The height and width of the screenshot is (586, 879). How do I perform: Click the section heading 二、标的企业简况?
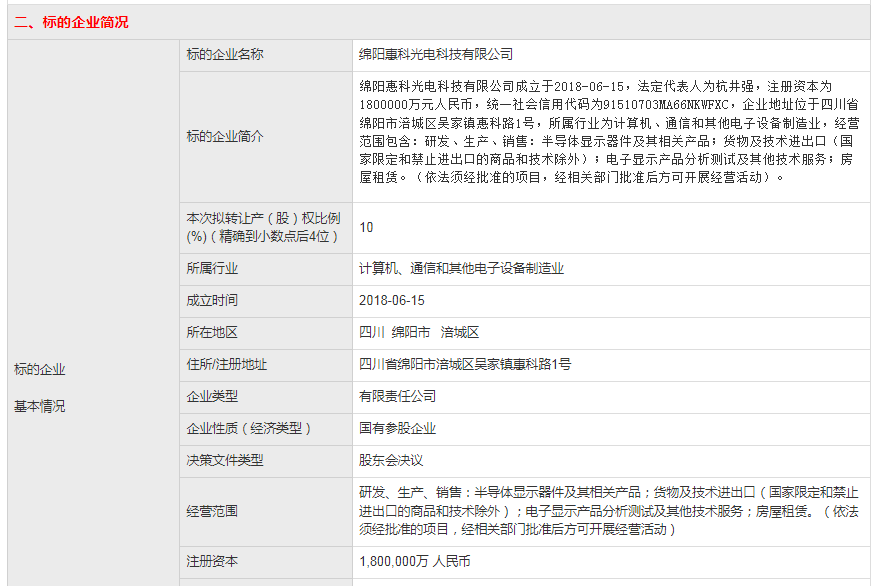(71, 22)
